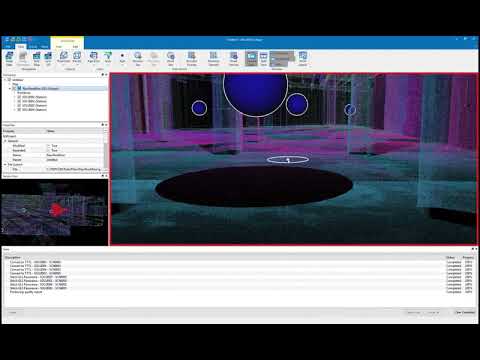
Task: Click the Name property value field
Action: pos(75,155)
